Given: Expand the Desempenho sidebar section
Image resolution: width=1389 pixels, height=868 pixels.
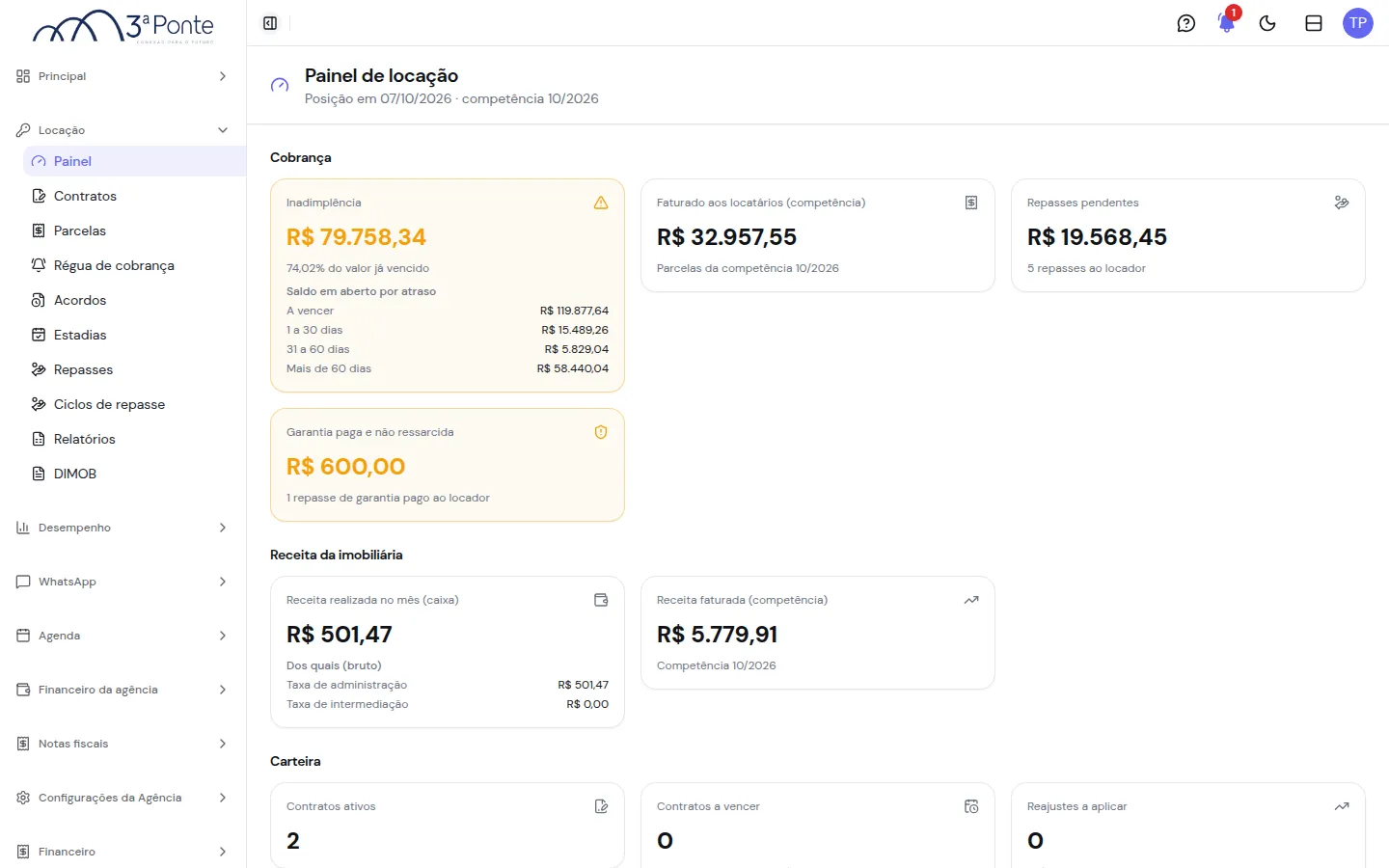Looking at the screenshot, I should (x=123, y=528).
